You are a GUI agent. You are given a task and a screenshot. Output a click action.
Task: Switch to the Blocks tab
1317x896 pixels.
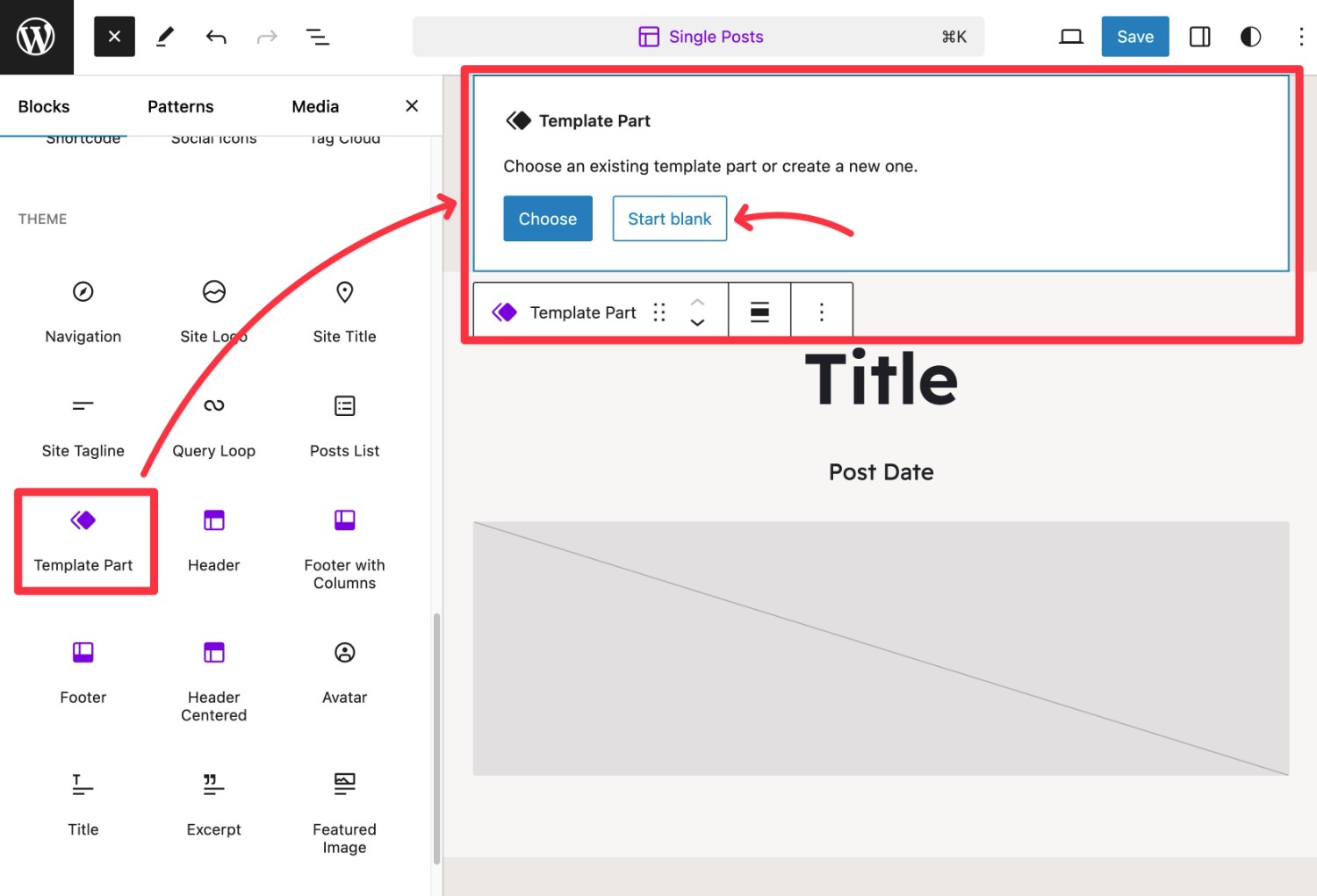click(x=44, y=106)
